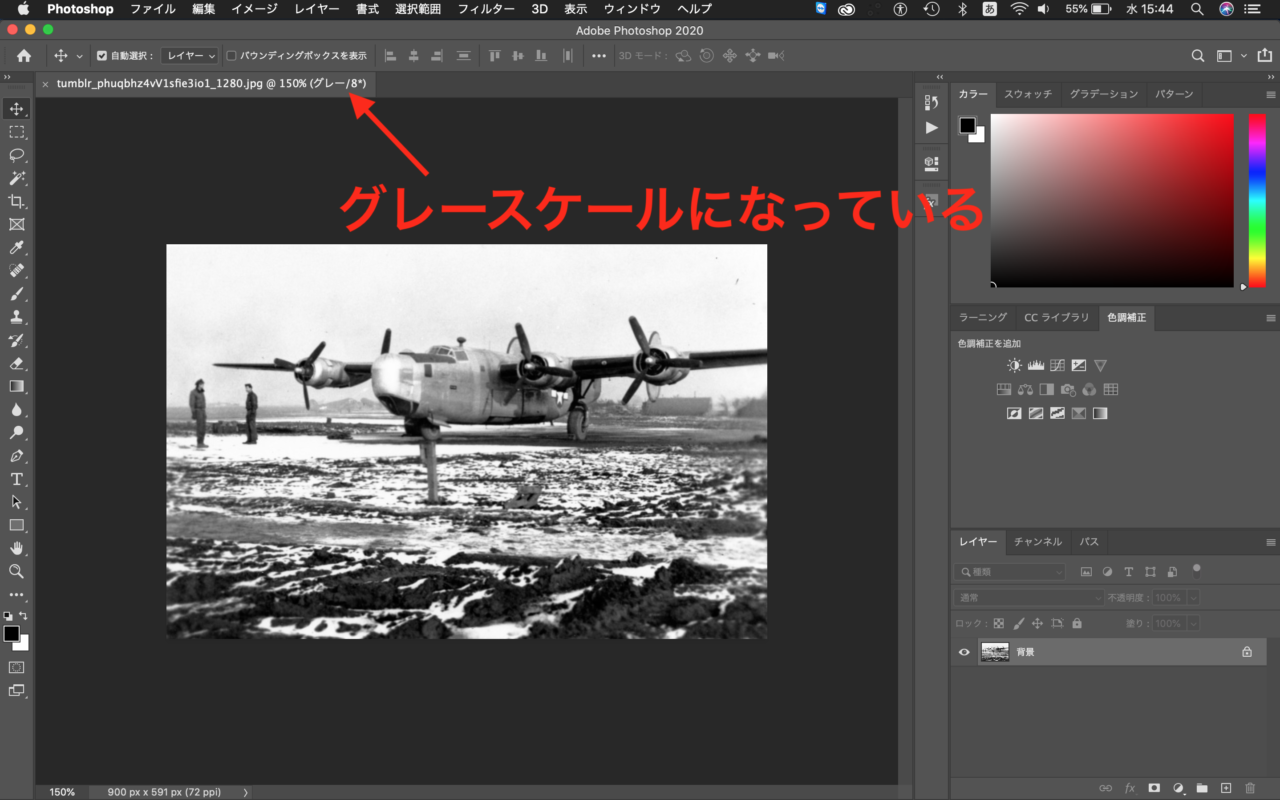Toggle 自動選択 checkbox
1280x800 pixels.
tap(101, 56)
